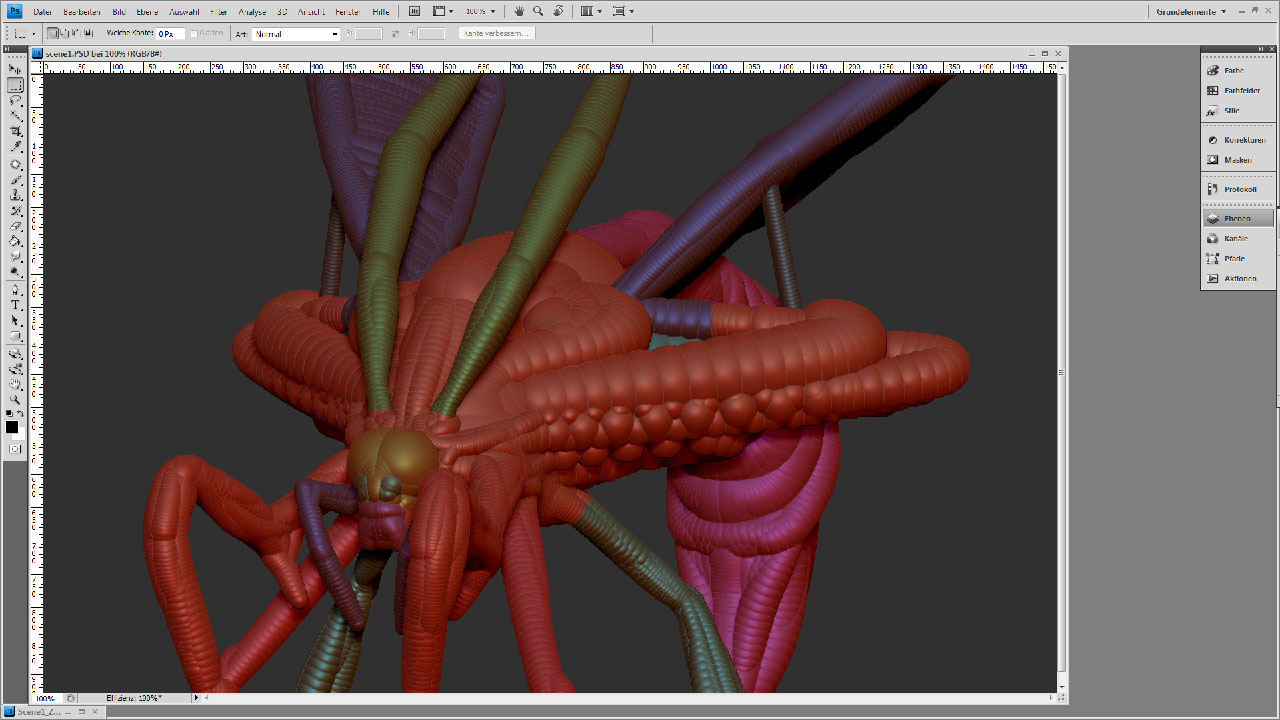Screen dimensions: 1280x720
Task: Open the Grundelemente workspace dropdown
Action: [x=1192, y=12]
